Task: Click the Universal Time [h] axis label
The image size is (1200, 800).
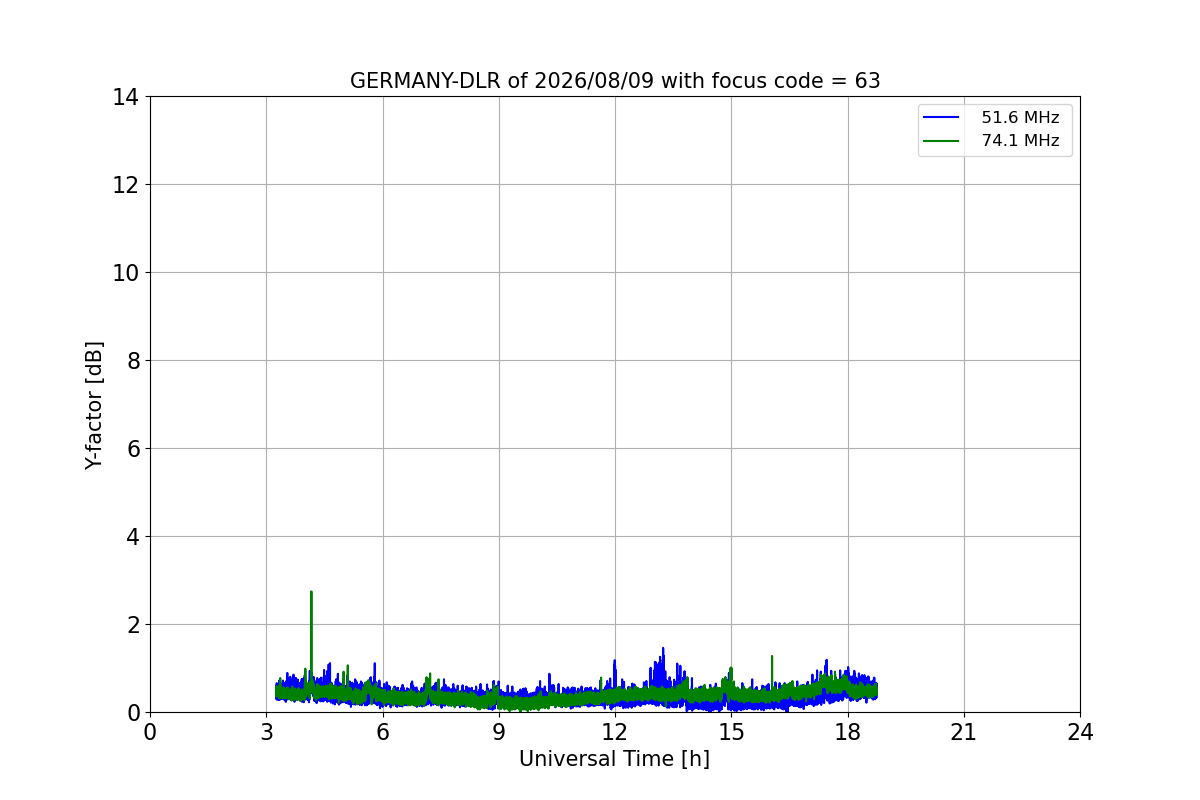Action: coord(614,759)
